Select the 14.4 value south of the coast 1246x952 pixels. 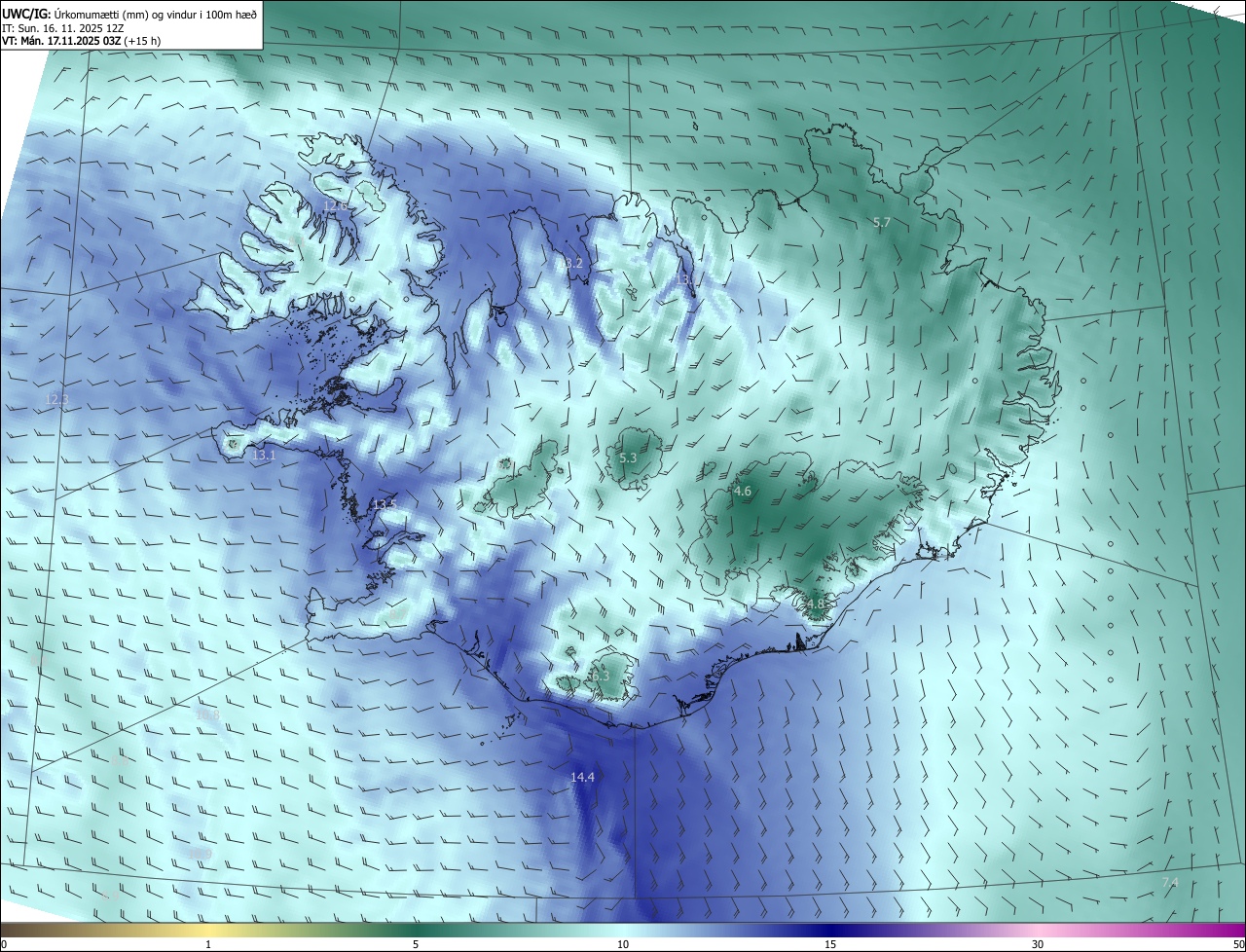(582, 777)
